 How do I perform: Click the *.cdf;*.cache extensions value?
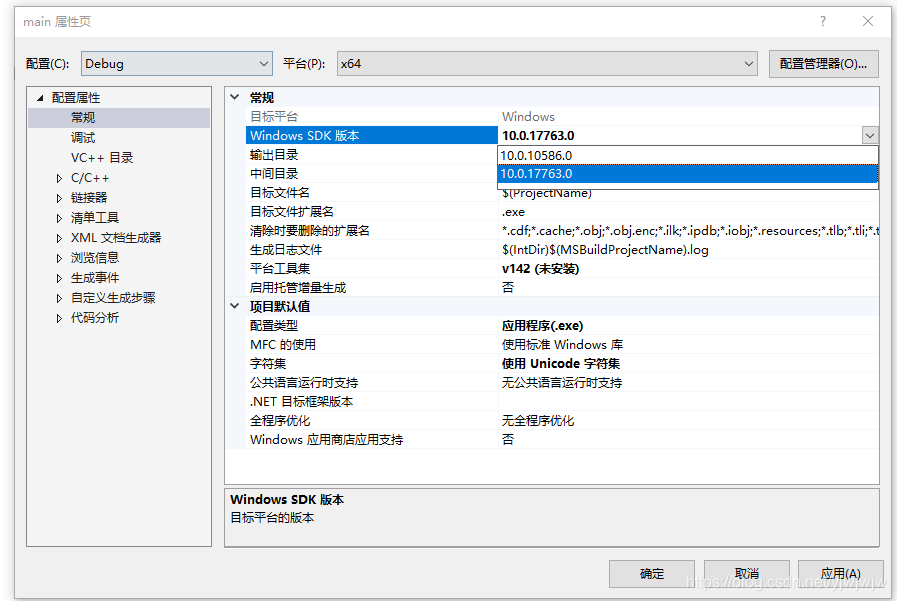(689, 230)
